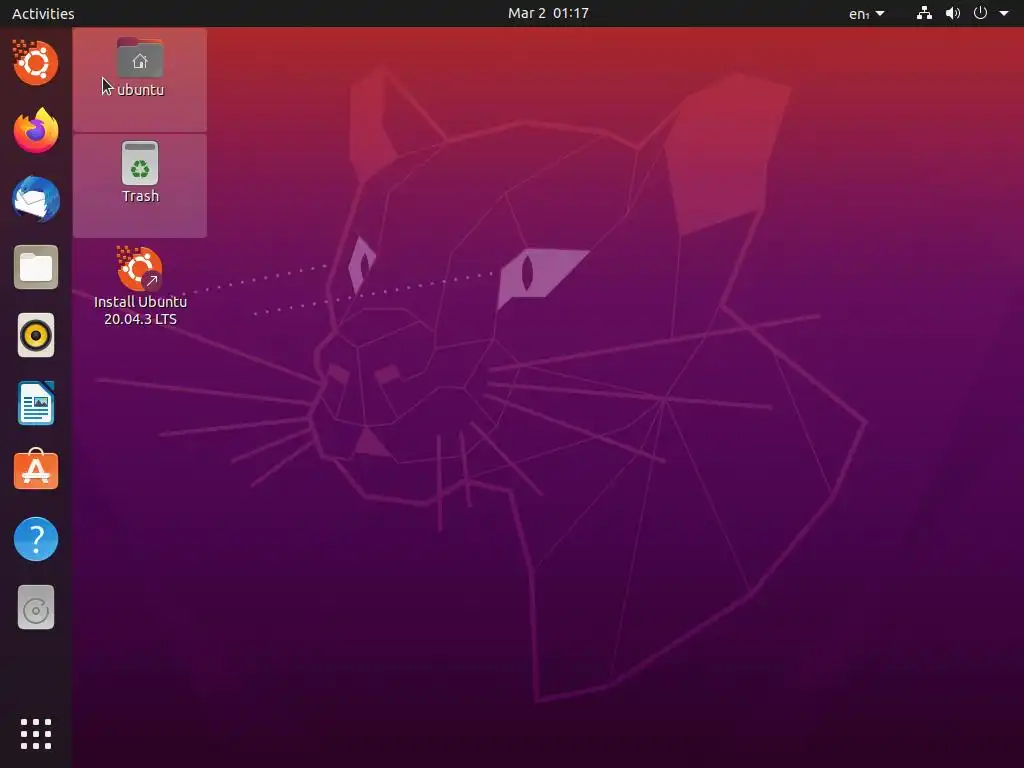Show Applications grid button
The width and height of the screenshot is (1024, 768).
[x=36, y=734]
